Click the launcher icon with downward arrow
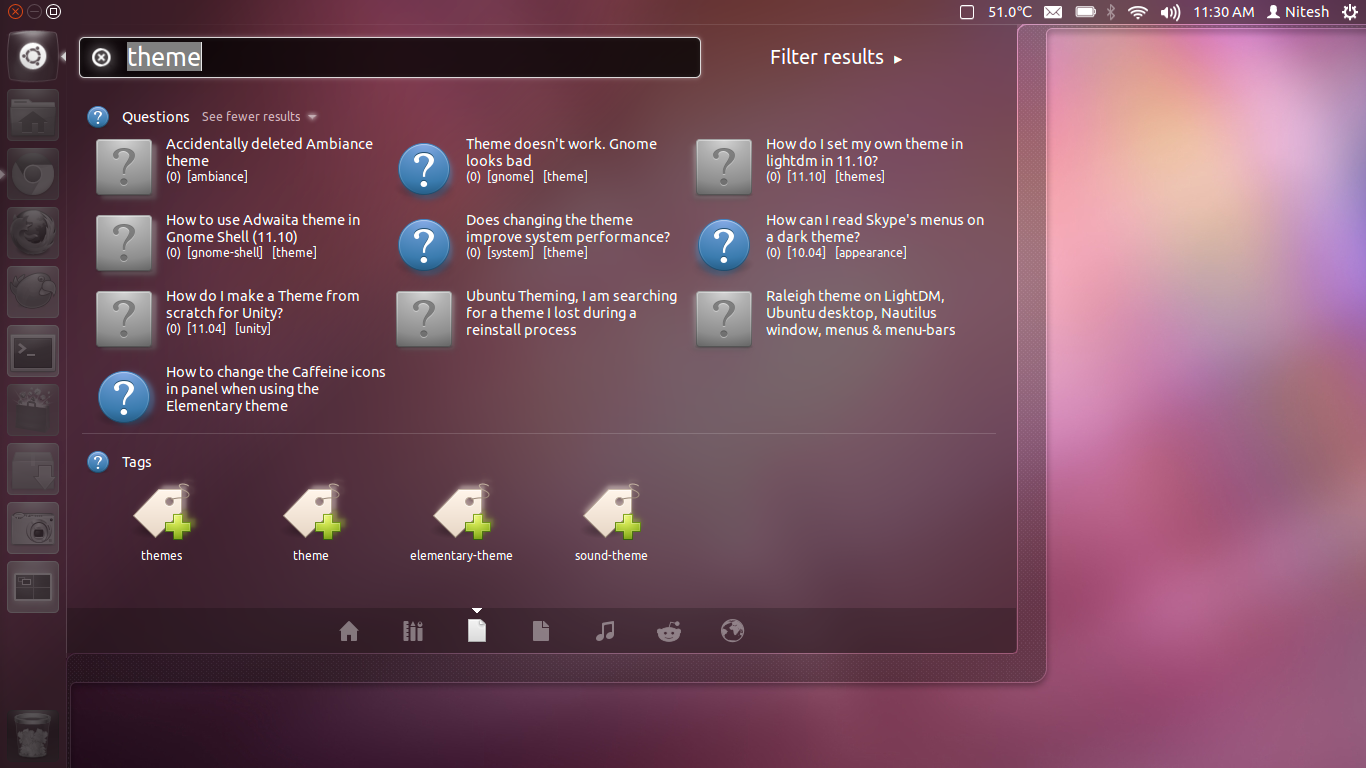Screen dimensions: 1366x768 click(33, 469)
